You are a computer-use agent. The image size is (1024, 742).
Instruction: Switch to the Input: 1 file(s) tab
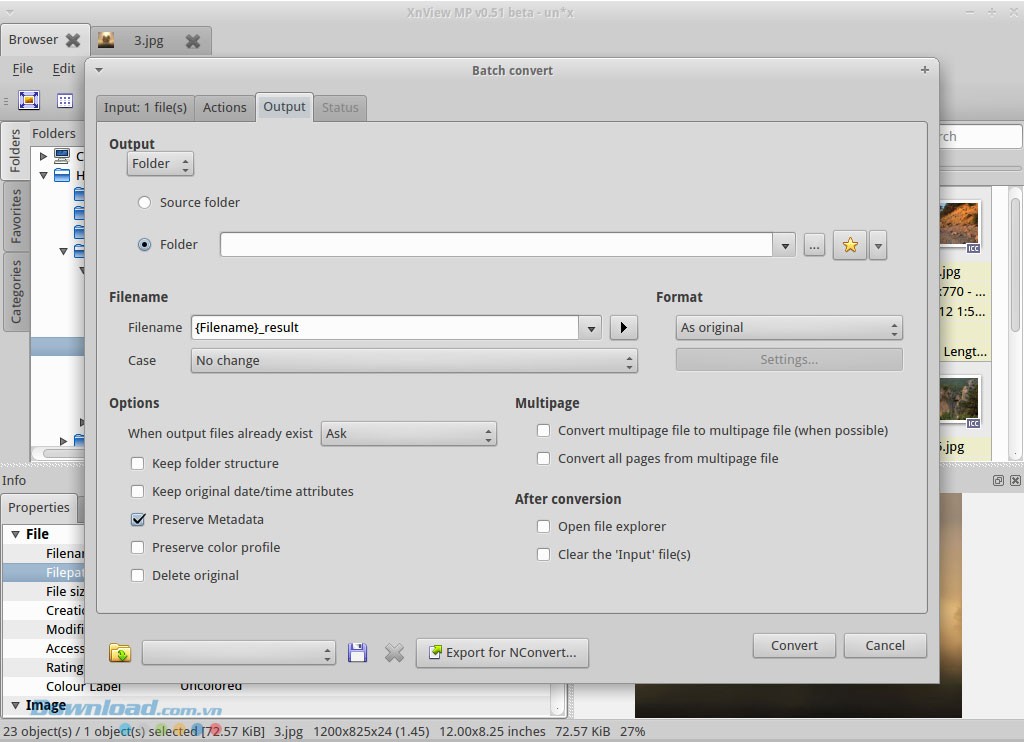(145, 108)
